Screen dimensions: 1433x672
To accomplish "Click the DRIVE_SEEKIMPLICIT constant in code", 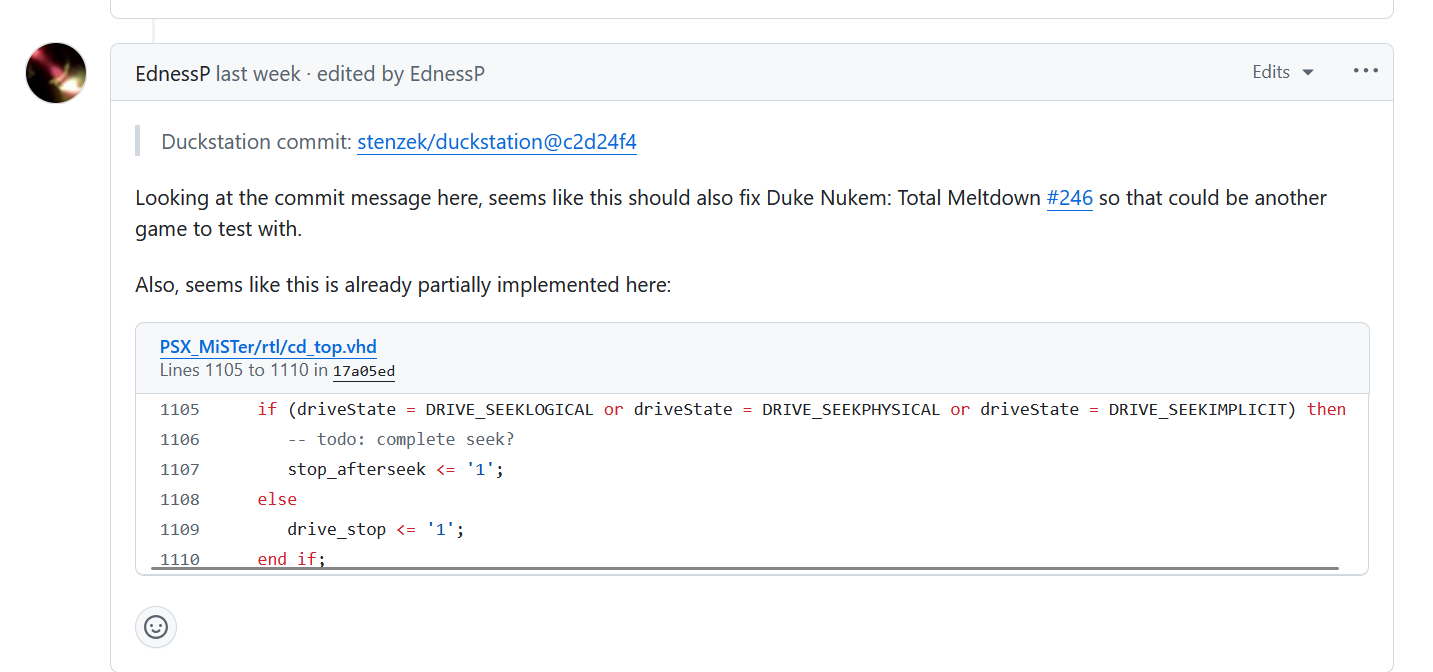I will [1197, 409].
